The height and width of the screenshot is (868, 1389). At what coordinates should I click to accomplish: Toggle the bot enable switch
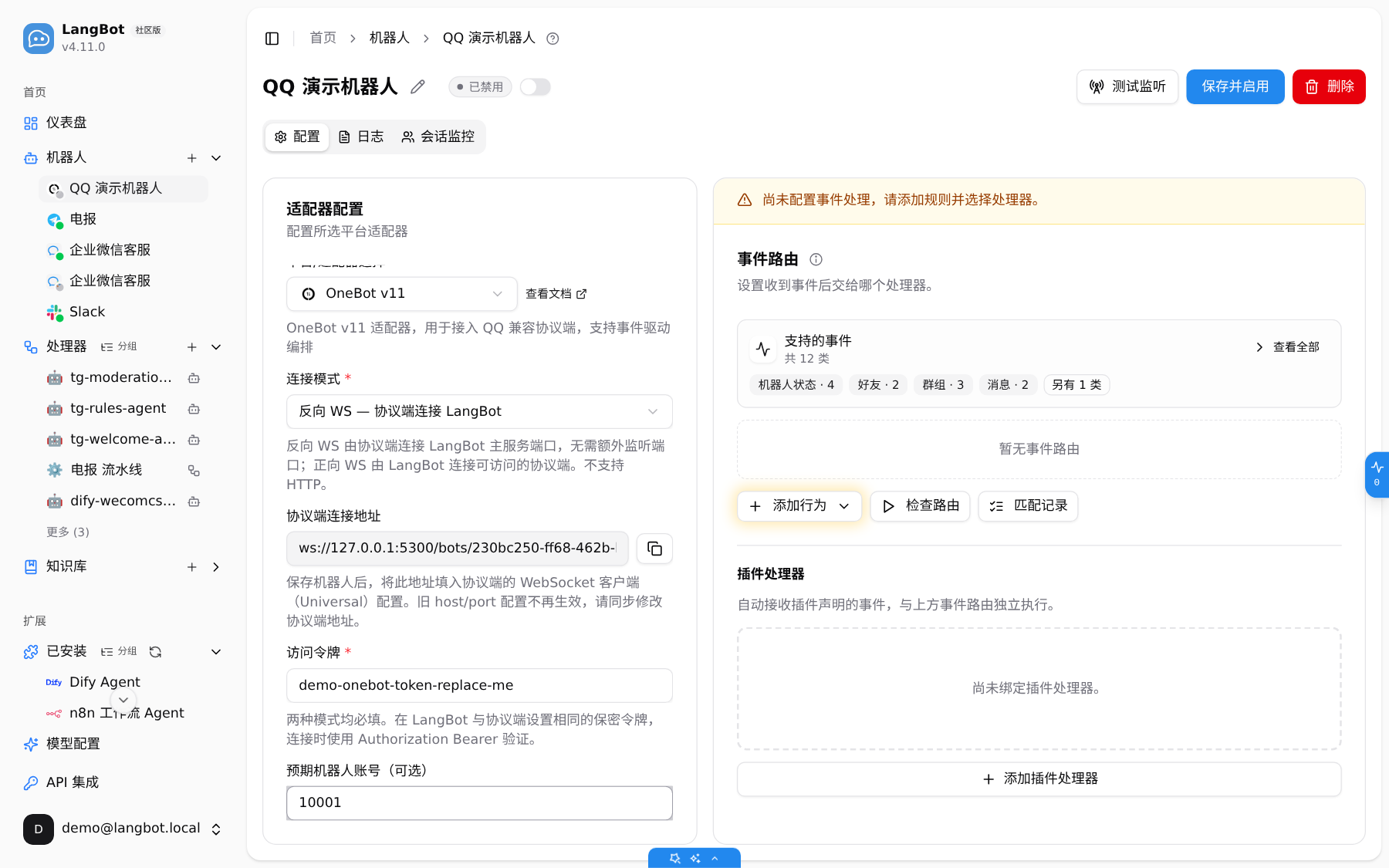pyautogui.click(x=535, y=87)
